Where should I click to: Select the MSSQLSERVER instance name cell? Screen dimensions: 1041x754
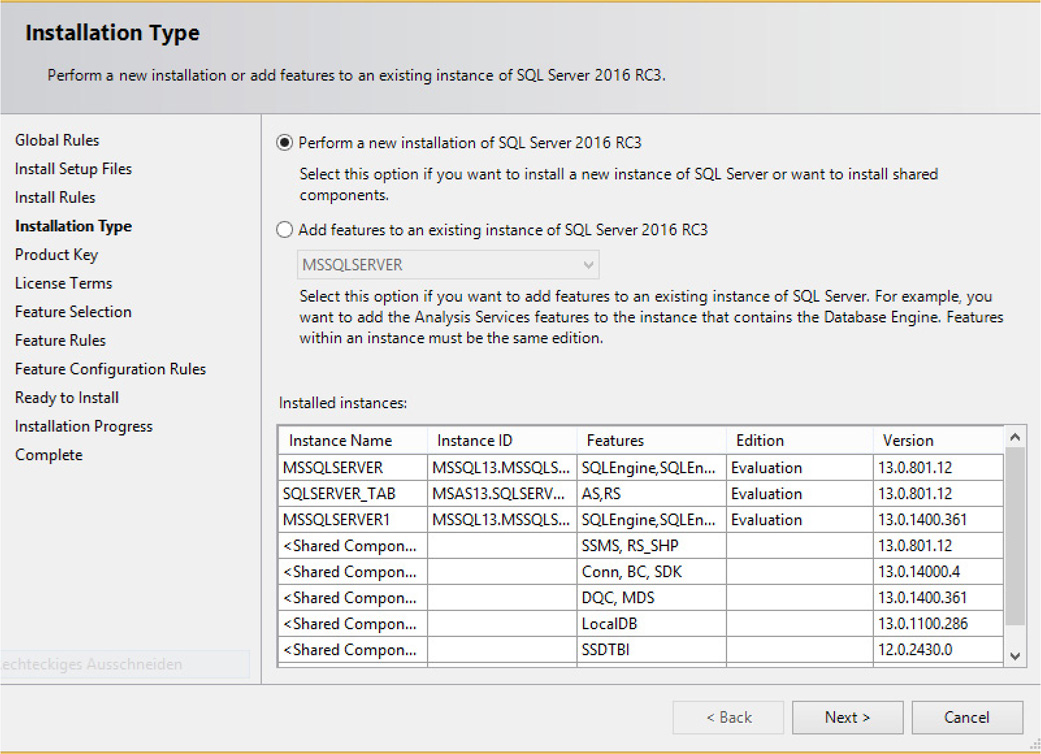tap(353, 468)
